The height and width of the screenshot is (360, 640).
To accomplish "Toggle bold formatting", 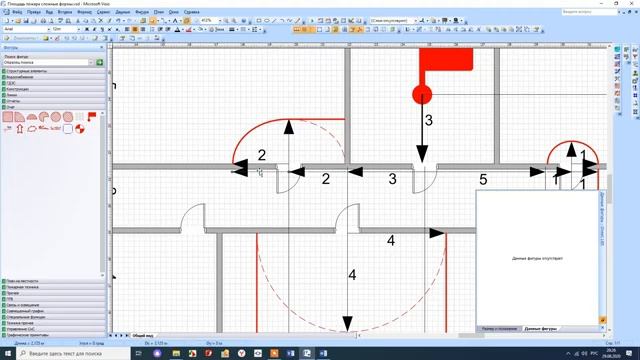I will [87, 29].
